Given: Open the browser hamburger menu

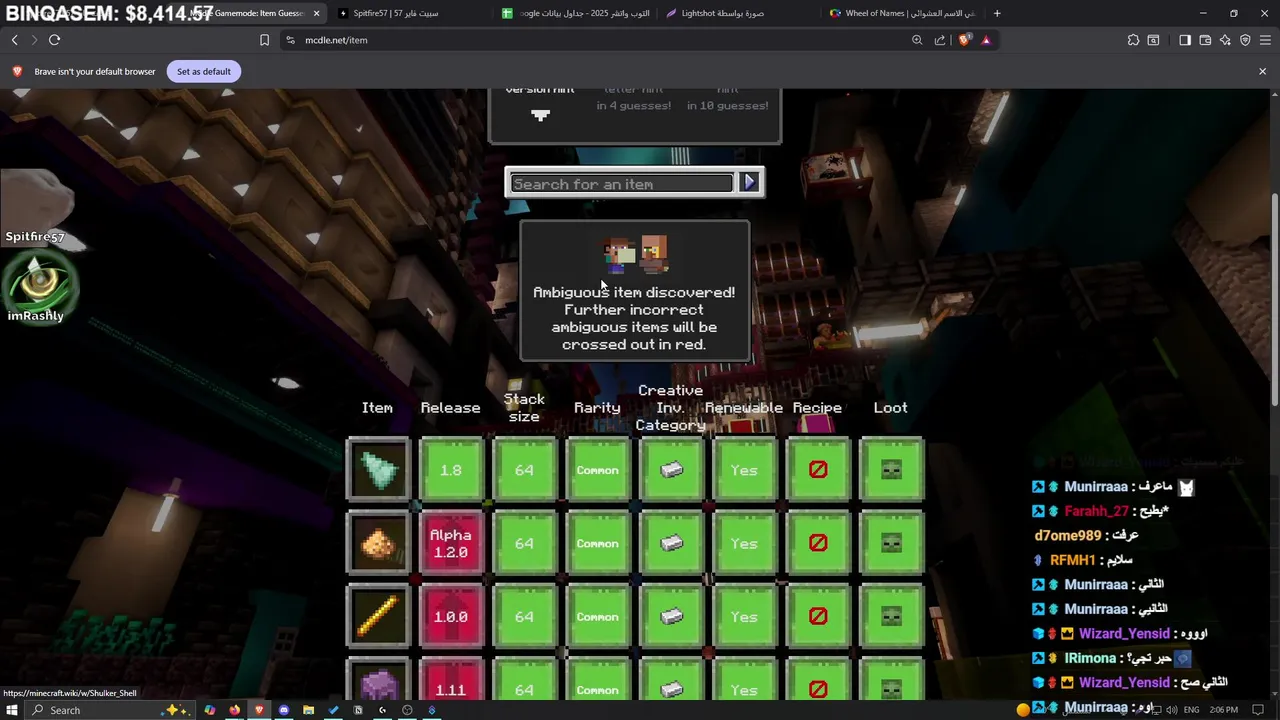Looking at the screenshot, I should (1265, 40).
